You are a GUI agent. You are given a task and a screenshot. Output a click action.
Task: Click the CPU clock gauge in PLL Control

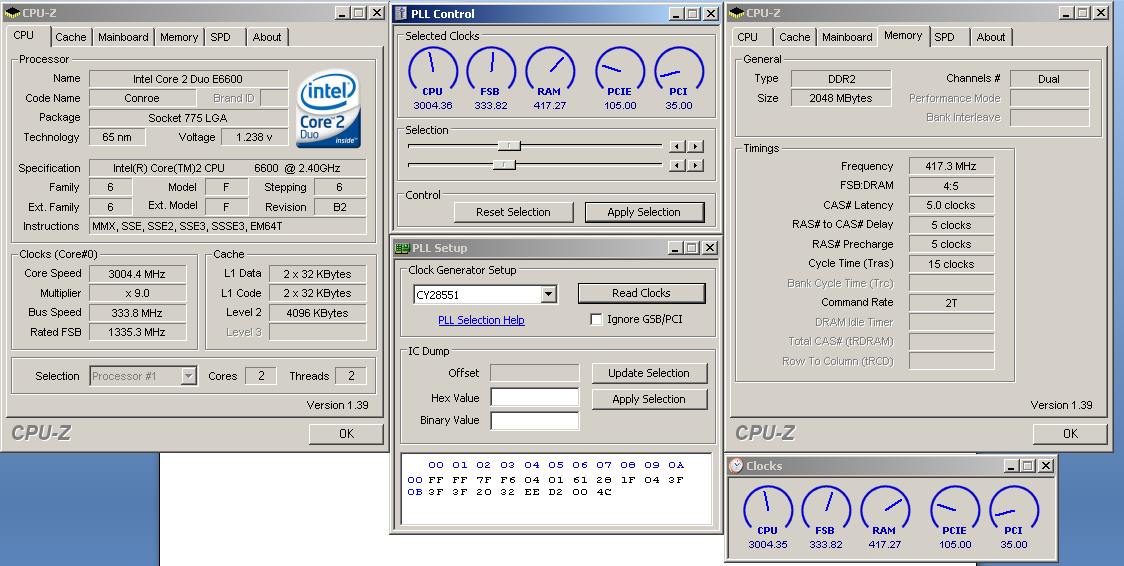(x=432, y=70)
